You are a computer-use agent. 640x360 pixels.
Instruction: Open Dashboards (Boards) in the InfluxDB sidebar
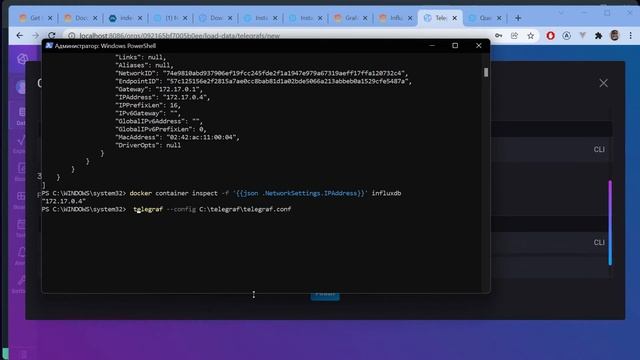21,200
